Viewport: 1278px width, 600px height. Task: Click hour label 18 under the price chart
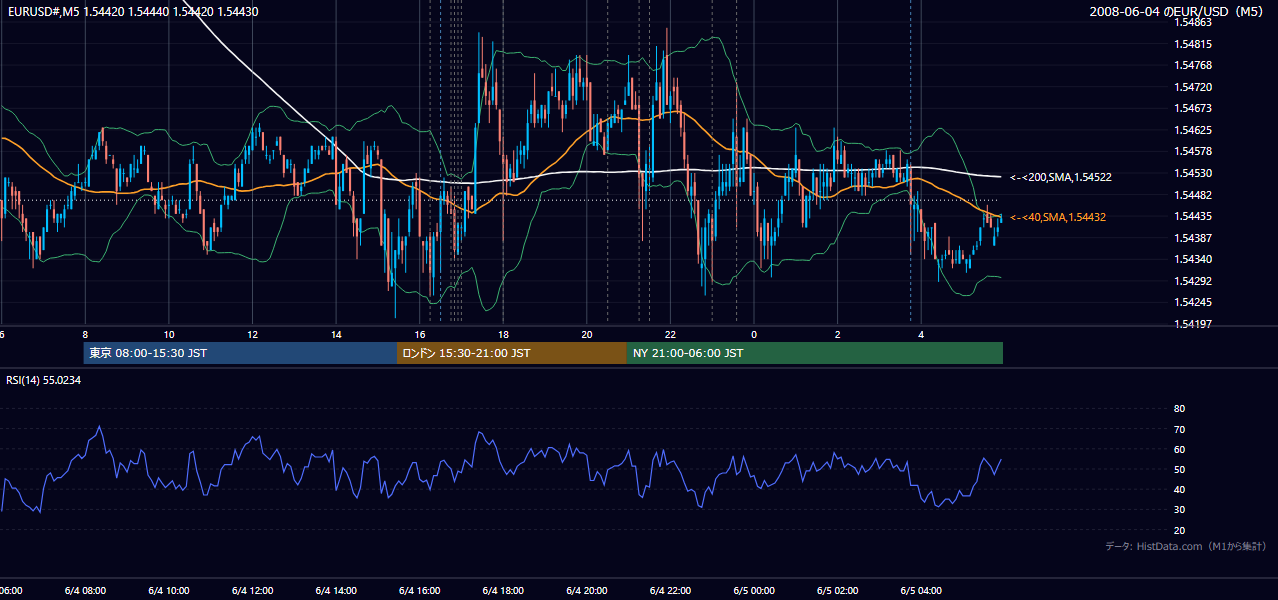click(x=504, y=334)
